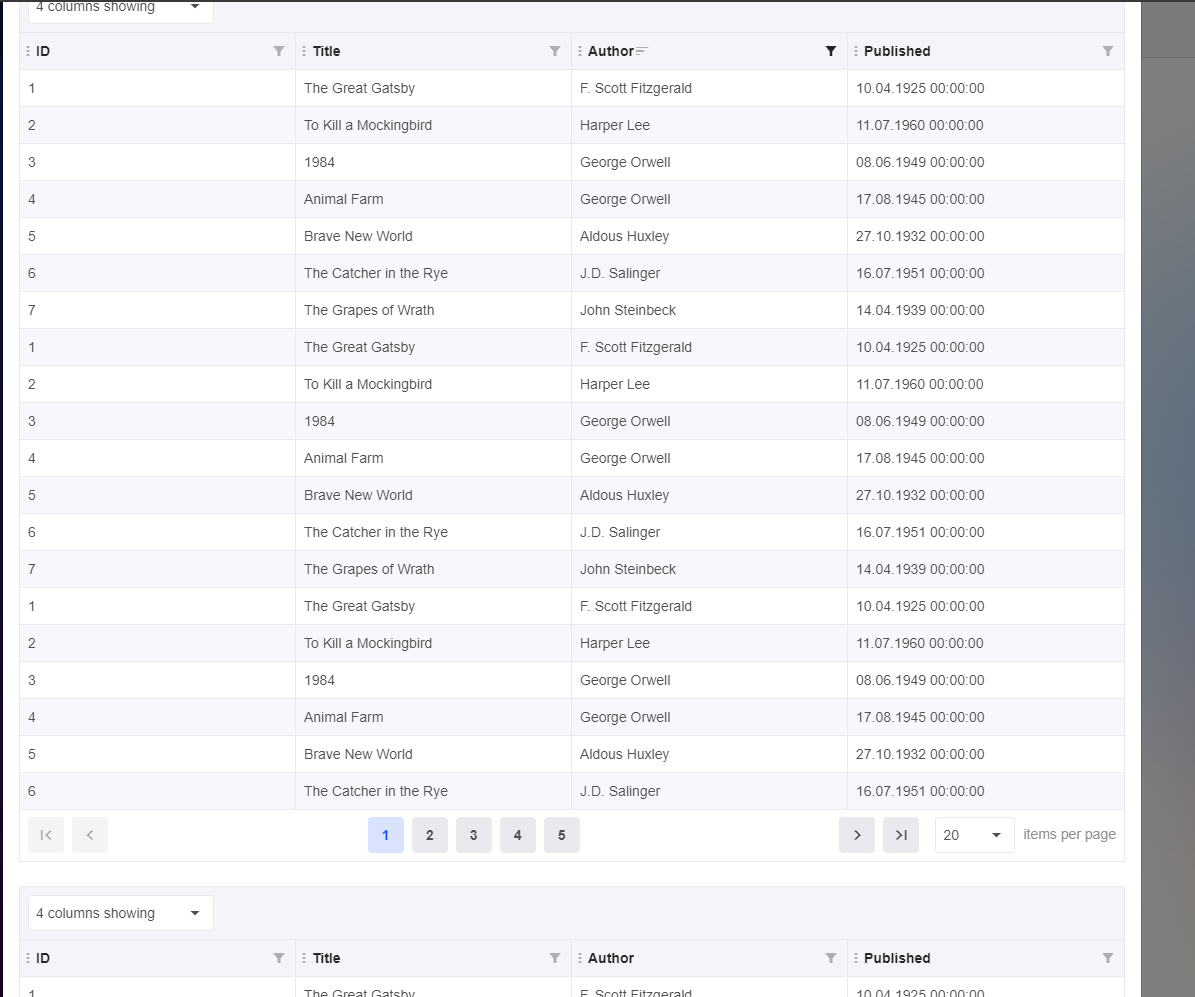Go to previous page of the grid
Viewport: 1195px width, 997px height.
coord(90,835)
